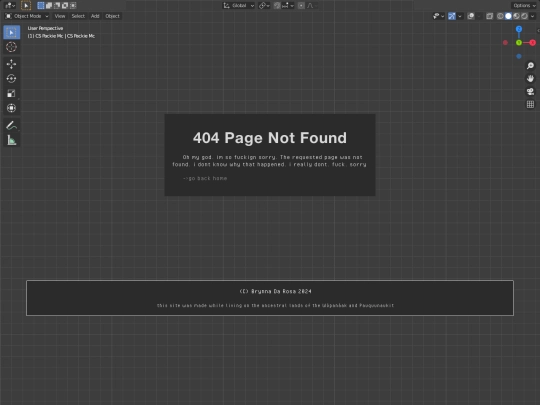The width and height of the screenshot is (540, 405).
Task: Click the '(1) CS Packie Mc | CS Packie Mc' text
Action: [x=61, y=36]
